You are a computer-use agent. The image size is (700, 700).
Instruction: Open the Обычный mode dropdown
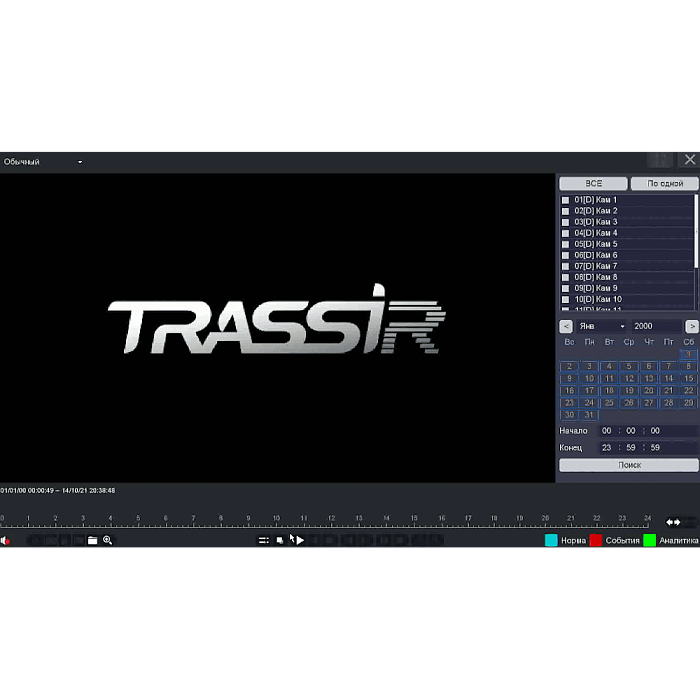(43, 162)
